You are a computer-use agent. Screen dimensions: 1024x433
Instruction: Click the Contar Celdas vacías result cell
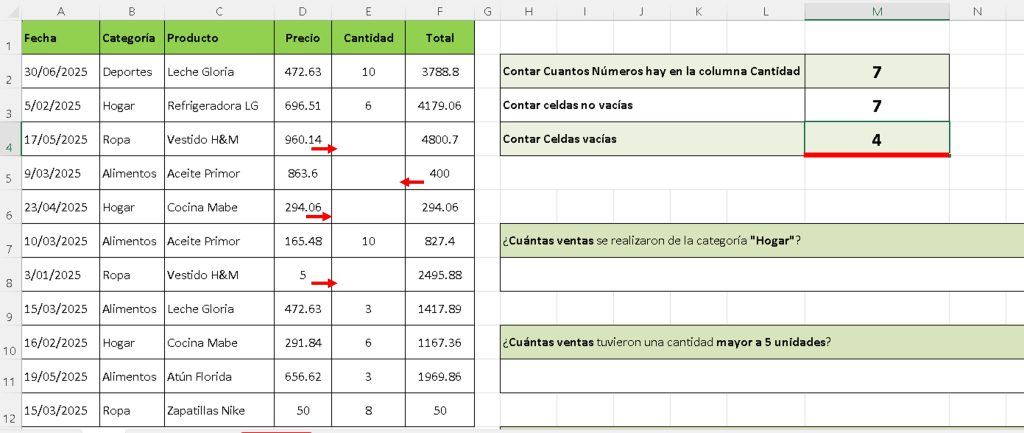click(x=876, y=140)
